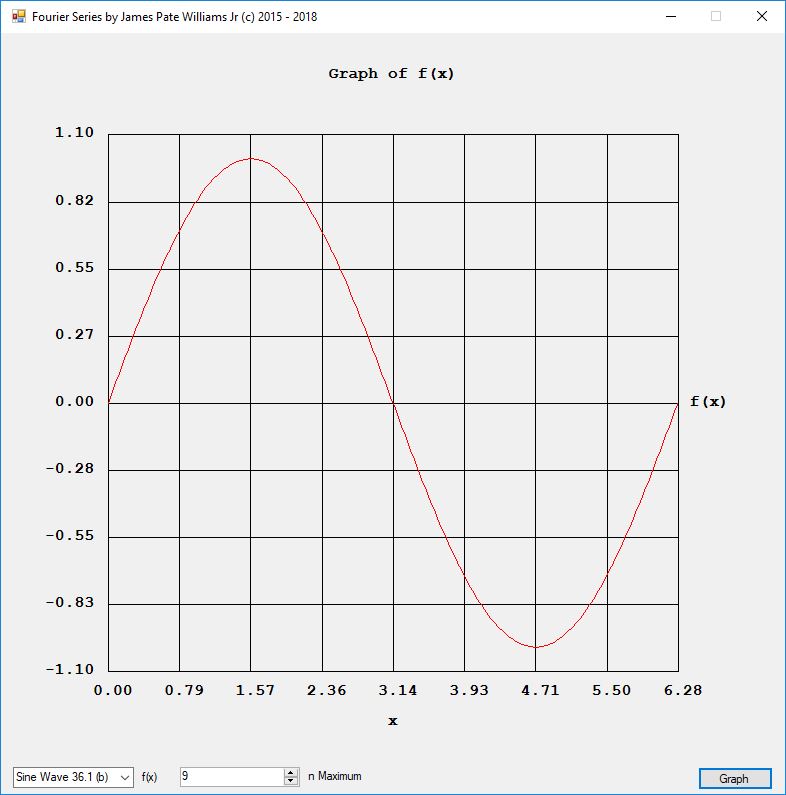Click the x-axis value 6.28
The image size is (786, 795).
point(683,691)
